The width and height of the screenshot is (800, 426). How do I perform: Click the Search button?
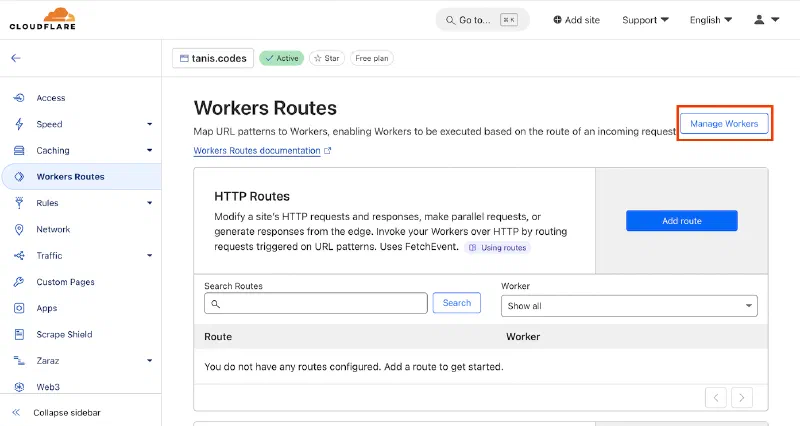point(457,303)
